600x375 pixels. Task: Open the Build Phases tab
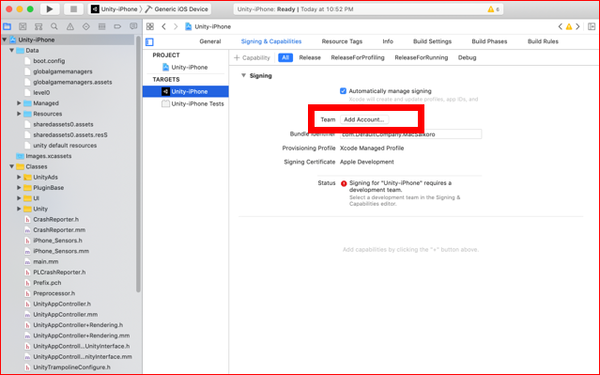tap(489, 41)
